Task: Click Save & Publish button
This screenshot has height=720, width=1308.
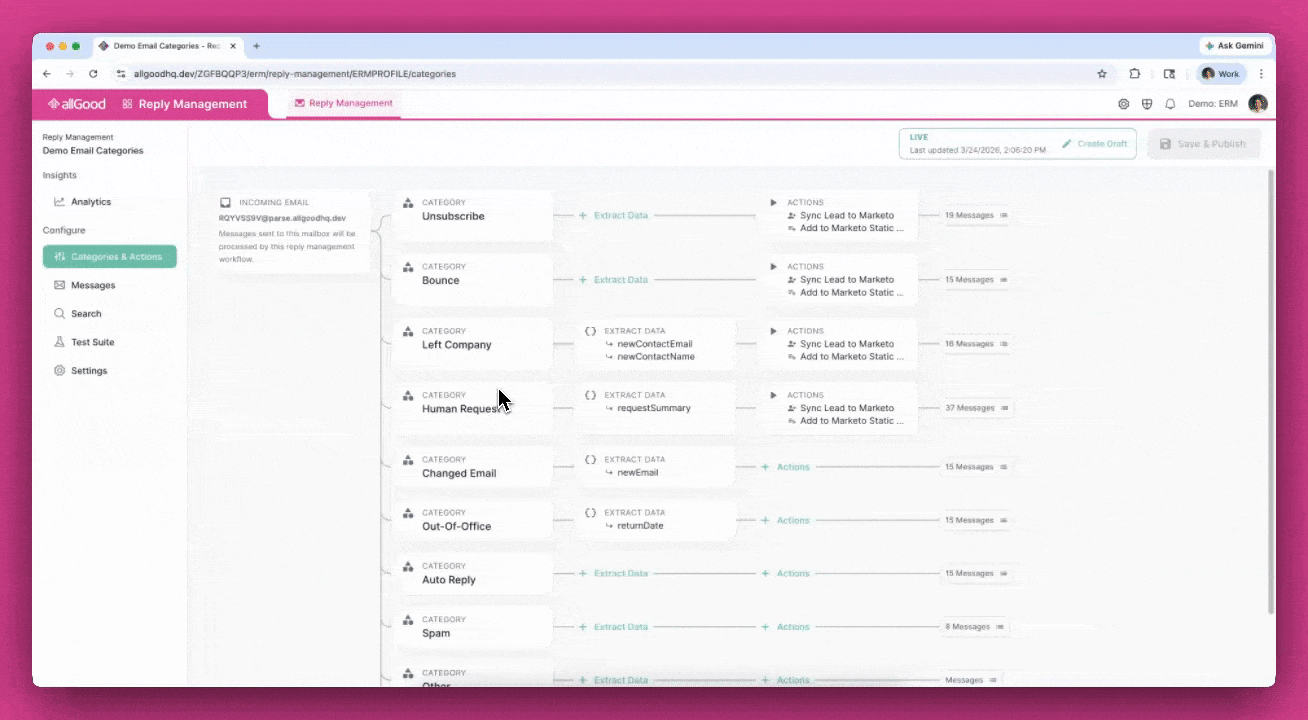Action: pos(1204,144)
